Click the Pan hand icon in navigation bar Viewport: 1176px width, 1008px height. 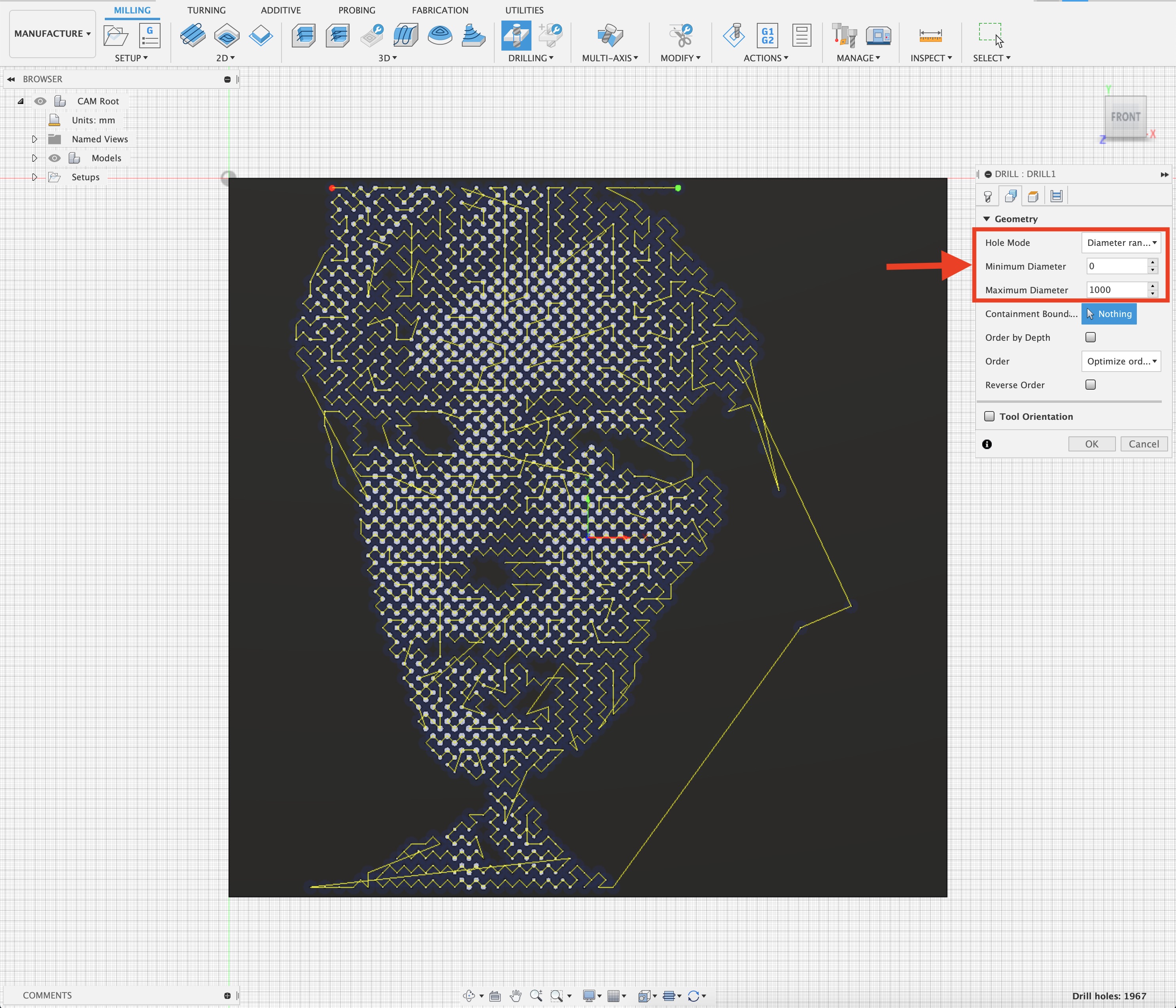point(515,995)
